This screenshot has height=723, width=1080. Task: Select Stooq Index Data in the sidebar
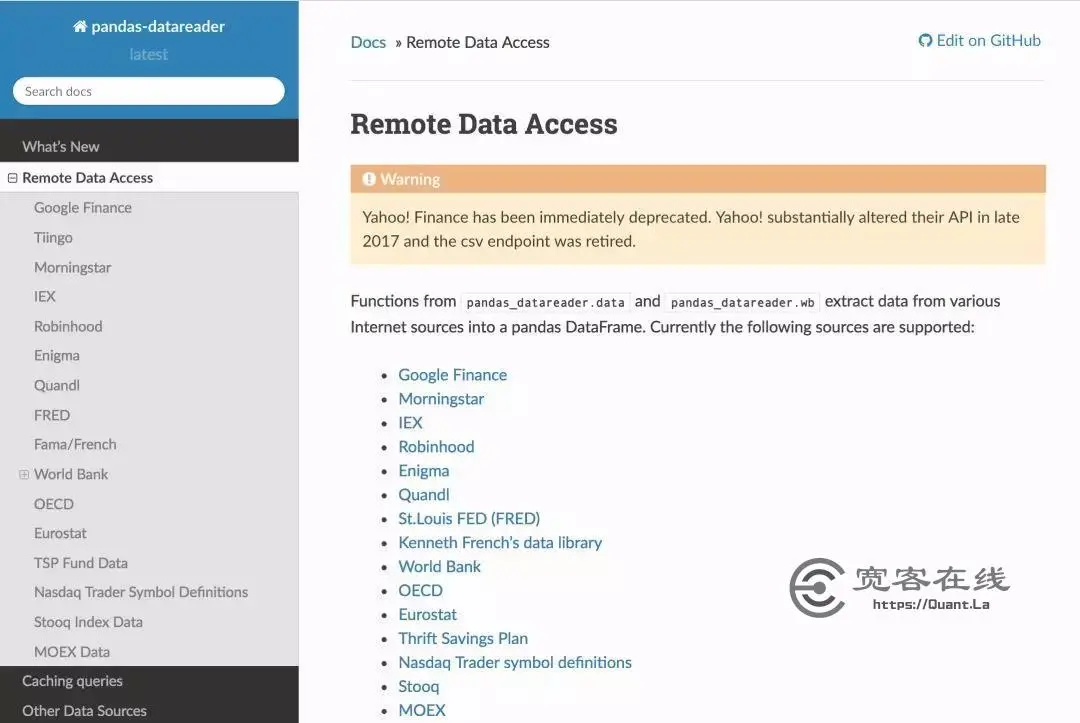pyautogui.click(x=88, y=622)
